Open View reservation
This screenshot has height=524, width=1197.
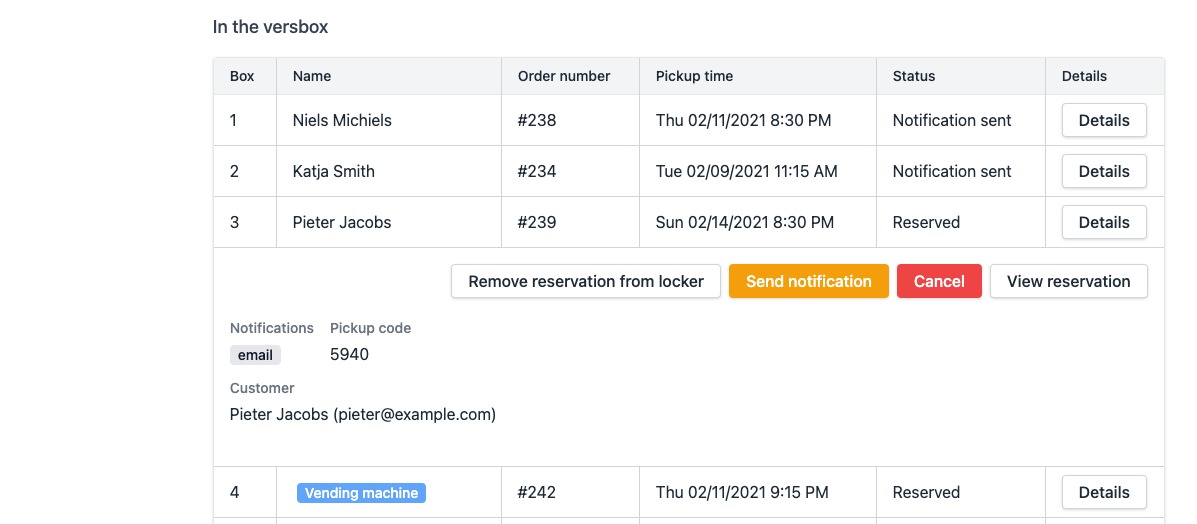pos(1068,281)
